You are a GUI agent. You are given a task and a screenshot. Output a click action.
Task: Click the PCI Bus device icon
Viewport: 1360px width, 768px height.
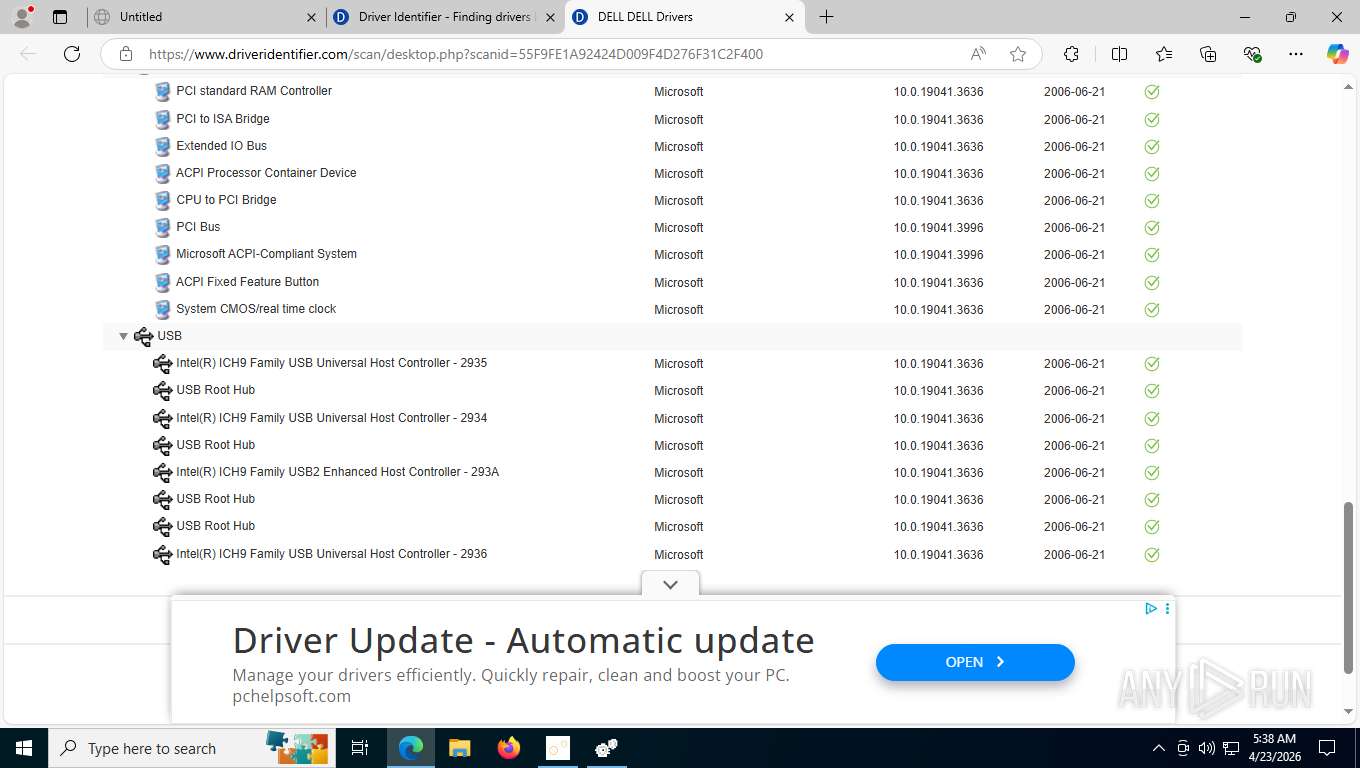coord(163,227)
